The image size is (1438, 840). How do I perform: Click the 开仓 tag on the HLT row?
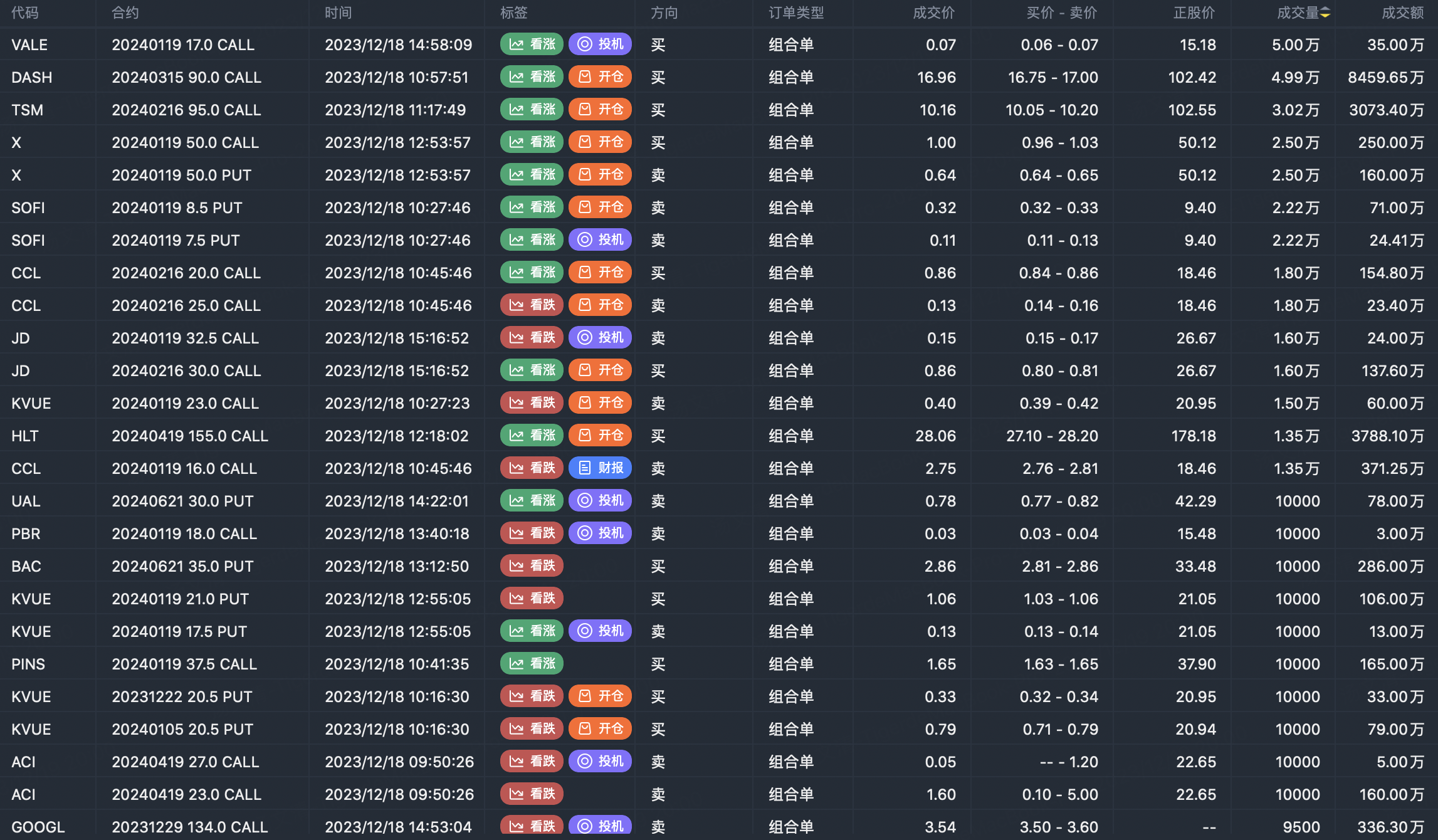(600, 435)
